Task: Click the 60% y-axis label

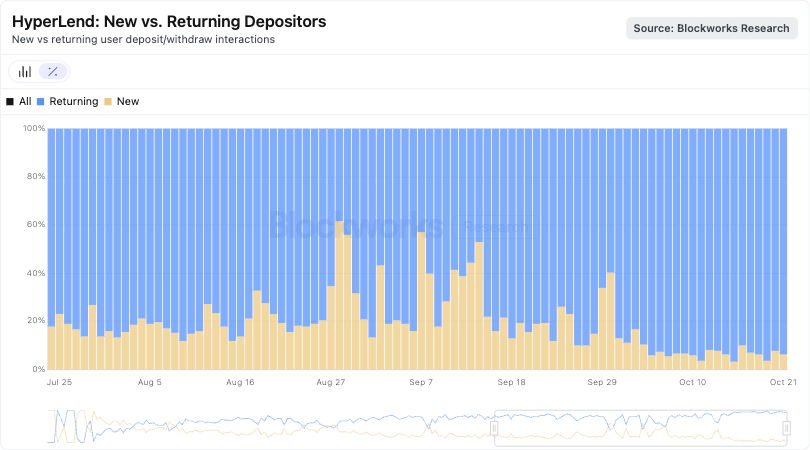Action: pyautogui.click(x=36, y=224)
